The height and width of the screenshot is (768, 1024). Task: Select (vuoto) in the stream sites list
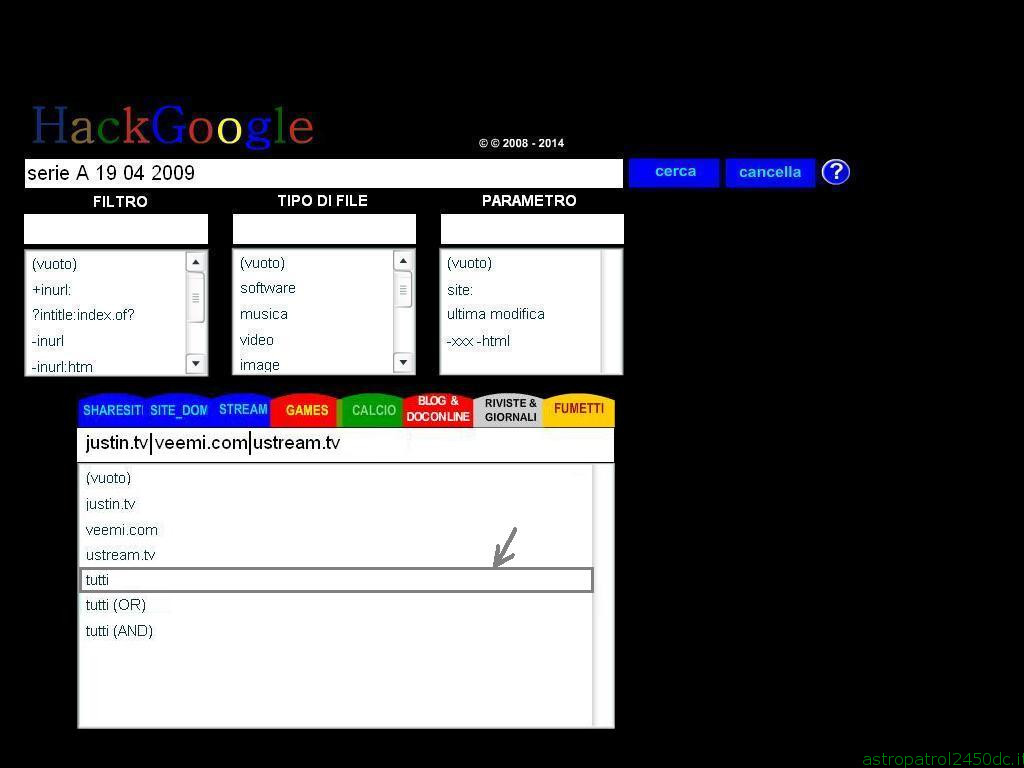pos(108,478)
